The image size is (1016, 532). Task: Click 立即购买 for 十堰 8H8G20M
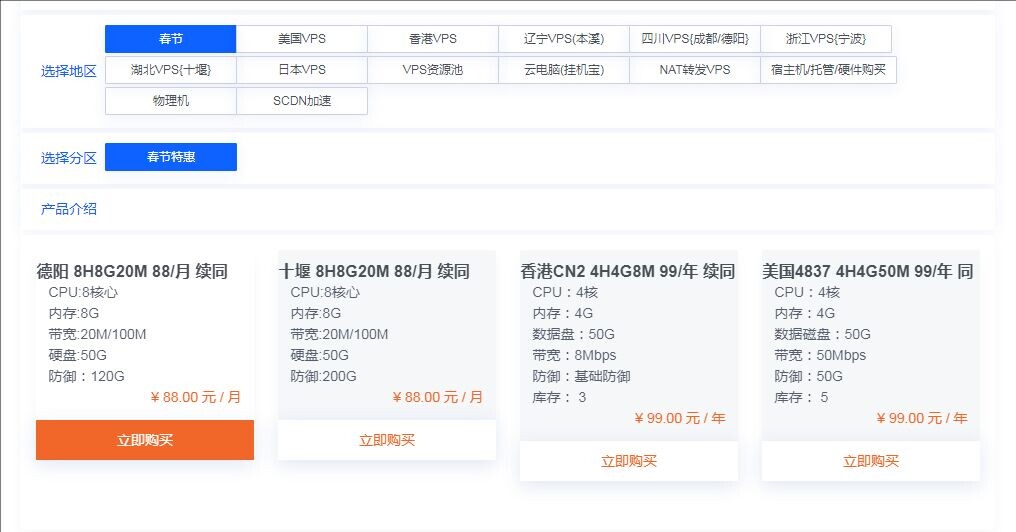387,440
